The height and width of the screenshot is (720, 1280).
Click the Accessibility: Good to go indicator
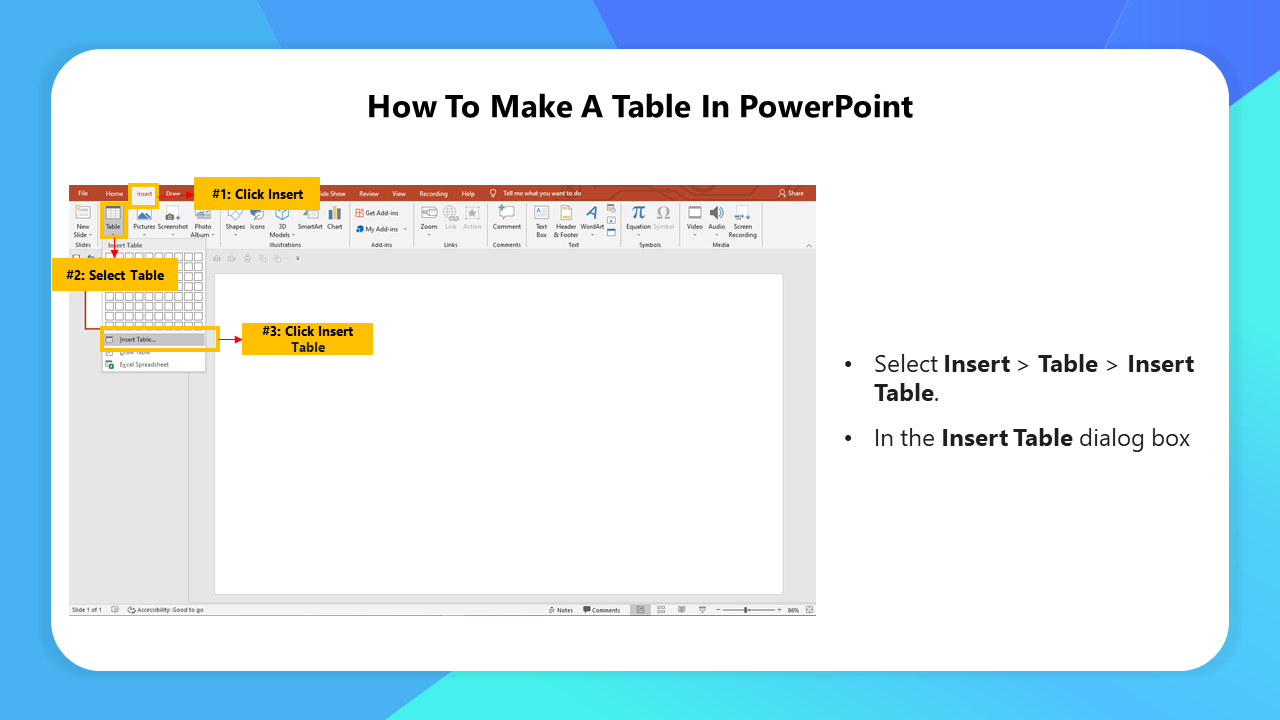pyautogui.click(x=166, y=610)
